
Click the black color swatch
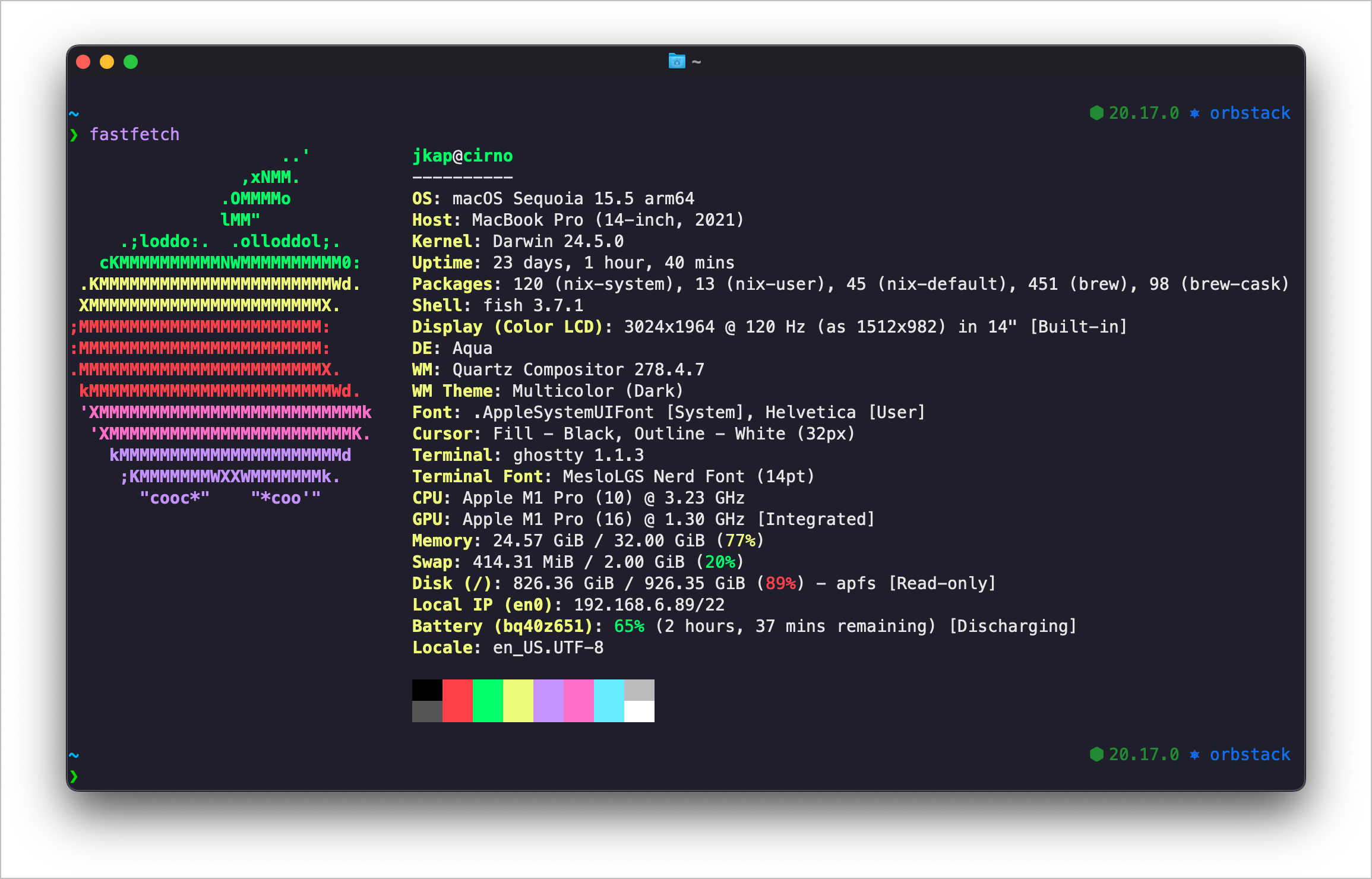tap(427, 690)
